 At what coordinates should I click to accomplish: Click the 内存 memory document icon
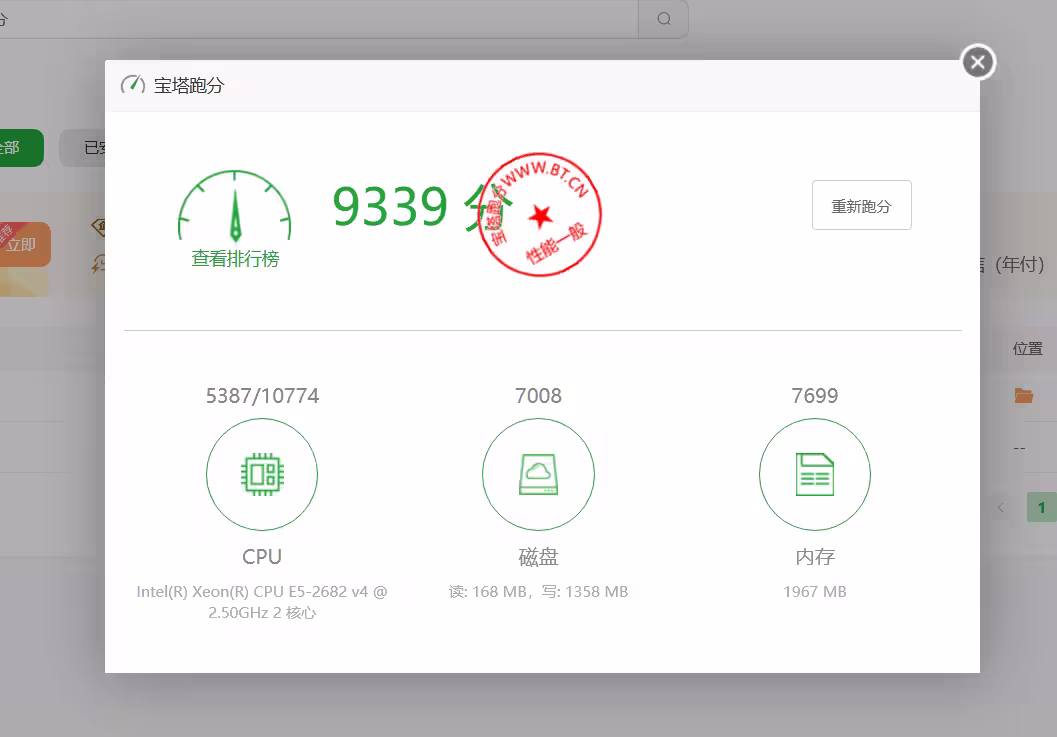coord(814,474)
